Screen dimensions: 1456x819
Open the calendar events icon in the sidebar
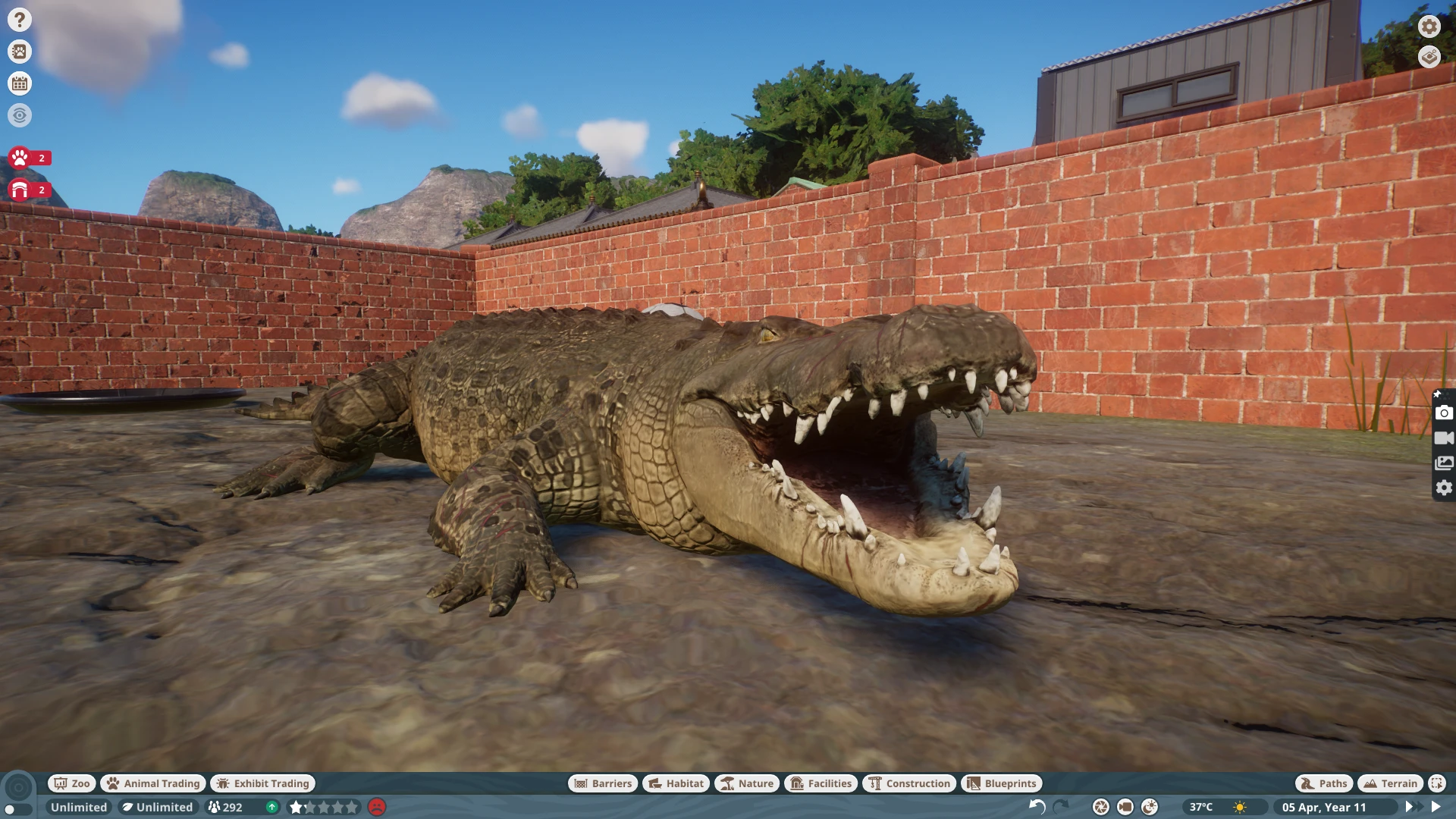tap(20, 83)
